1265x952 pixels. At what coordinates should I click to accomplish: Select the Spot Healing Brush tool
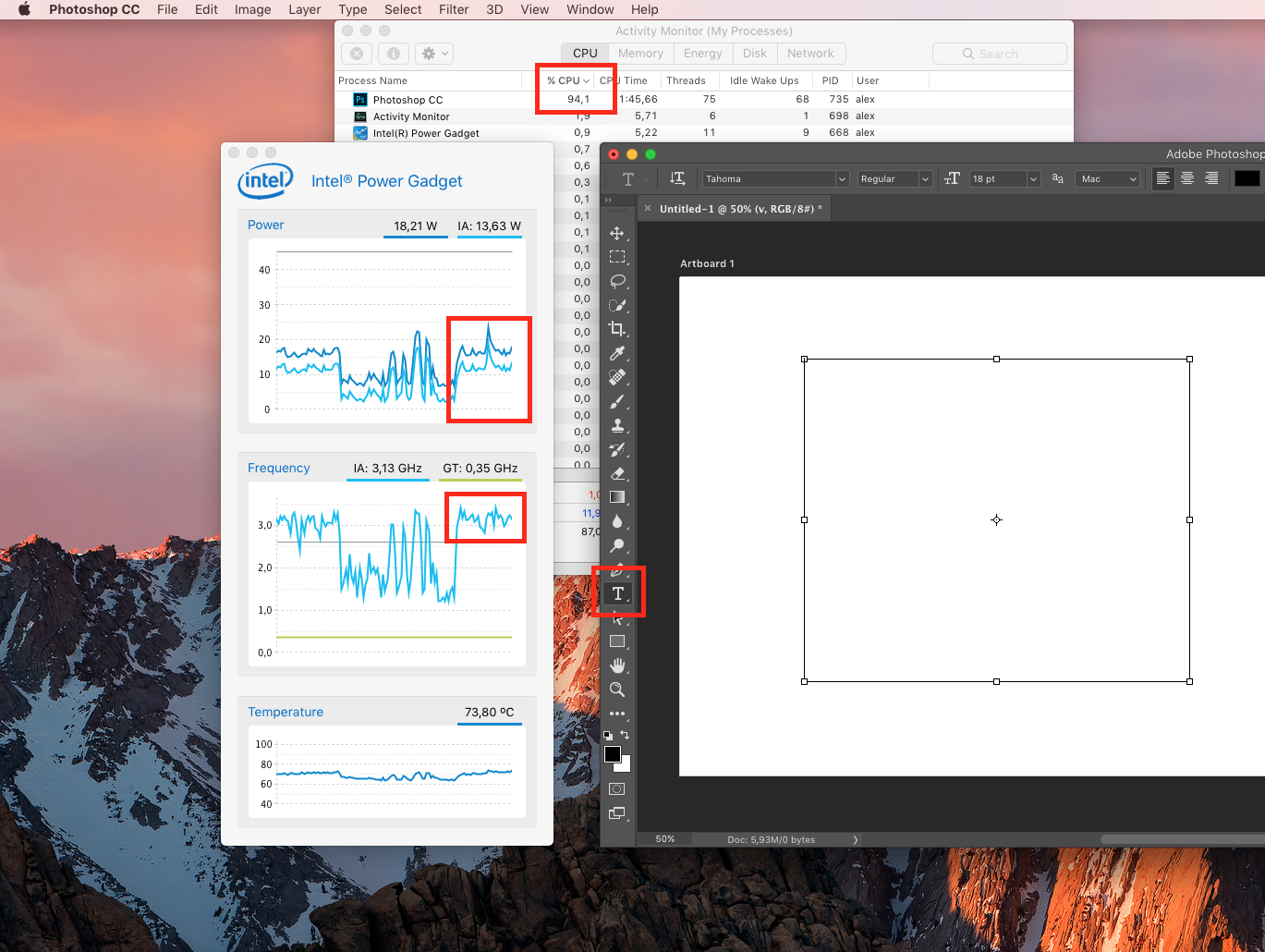(x=617, y=377)
